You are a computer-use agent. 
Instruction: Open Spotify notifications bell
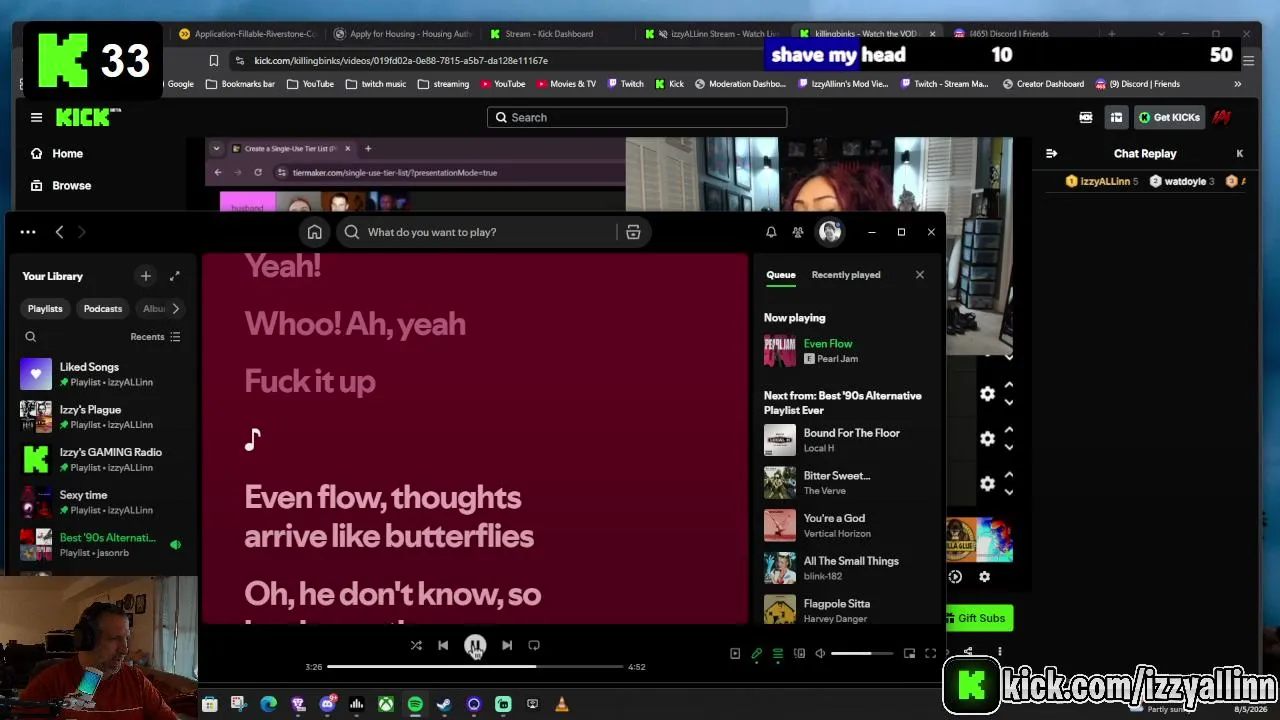click(771, 232)
